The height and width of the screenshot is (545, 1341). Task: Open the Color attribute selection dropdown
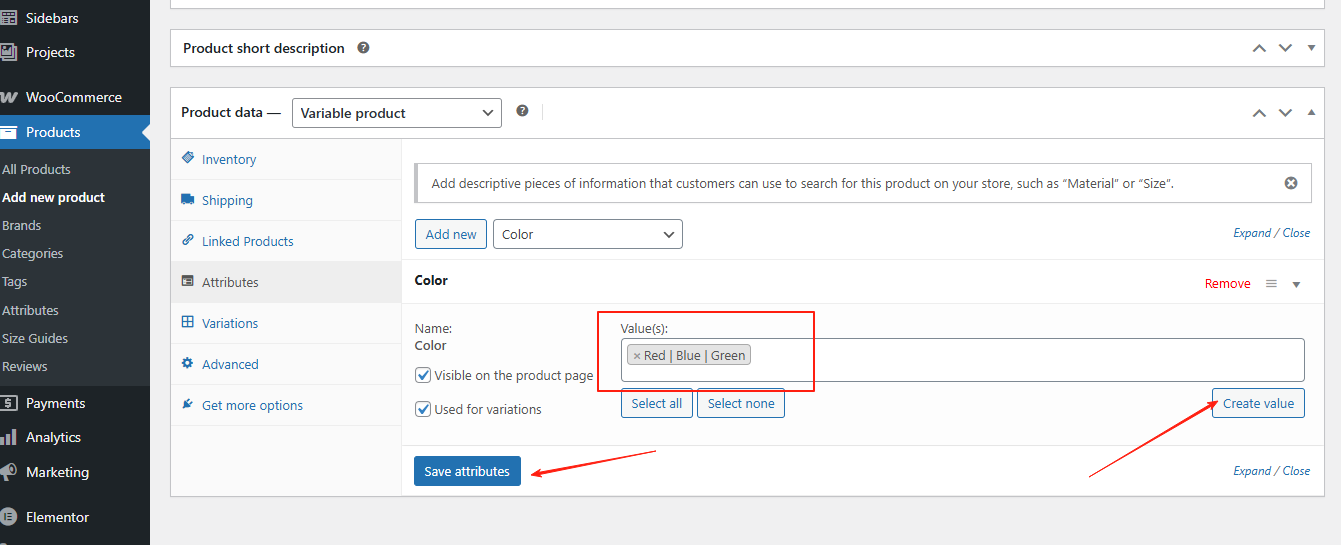587,234
